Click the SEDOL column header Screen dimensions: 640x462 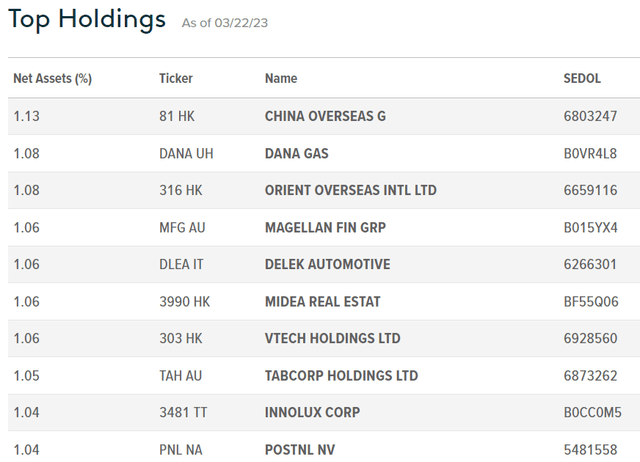click(583, 78)
